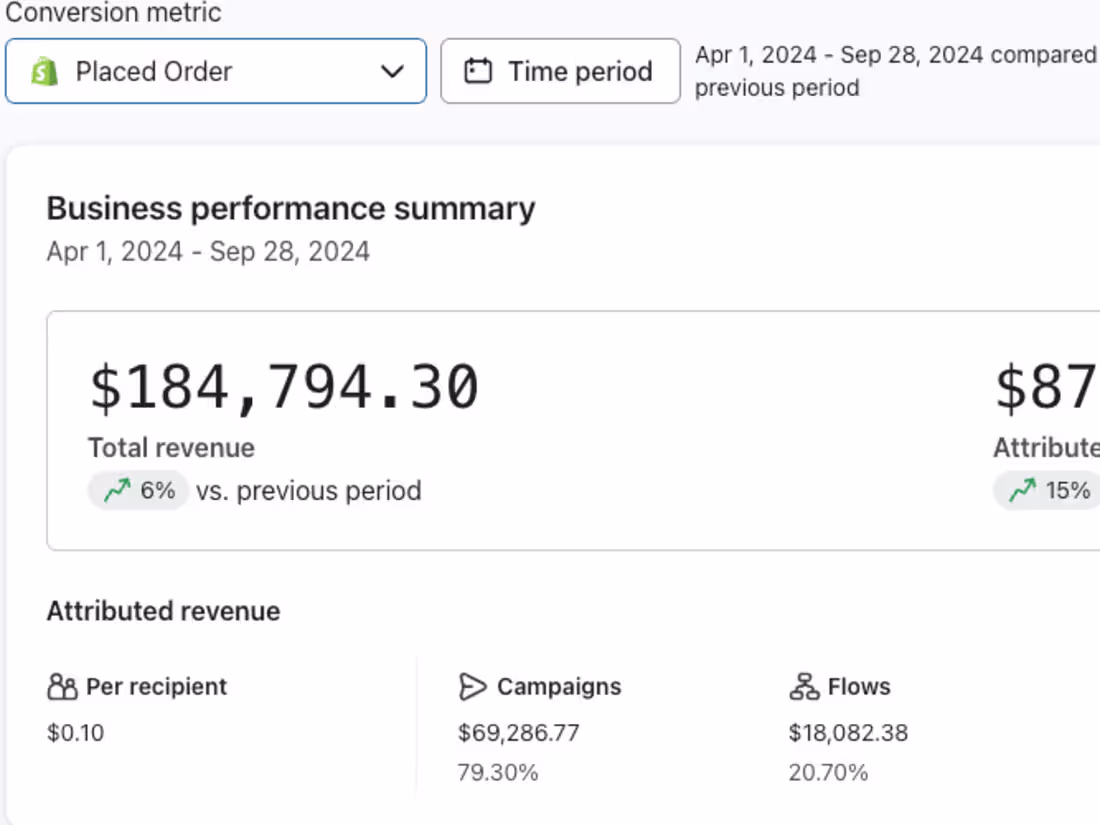Click the Per recipient people icon
Screen dimensions: 1100x825
[61, 687]
